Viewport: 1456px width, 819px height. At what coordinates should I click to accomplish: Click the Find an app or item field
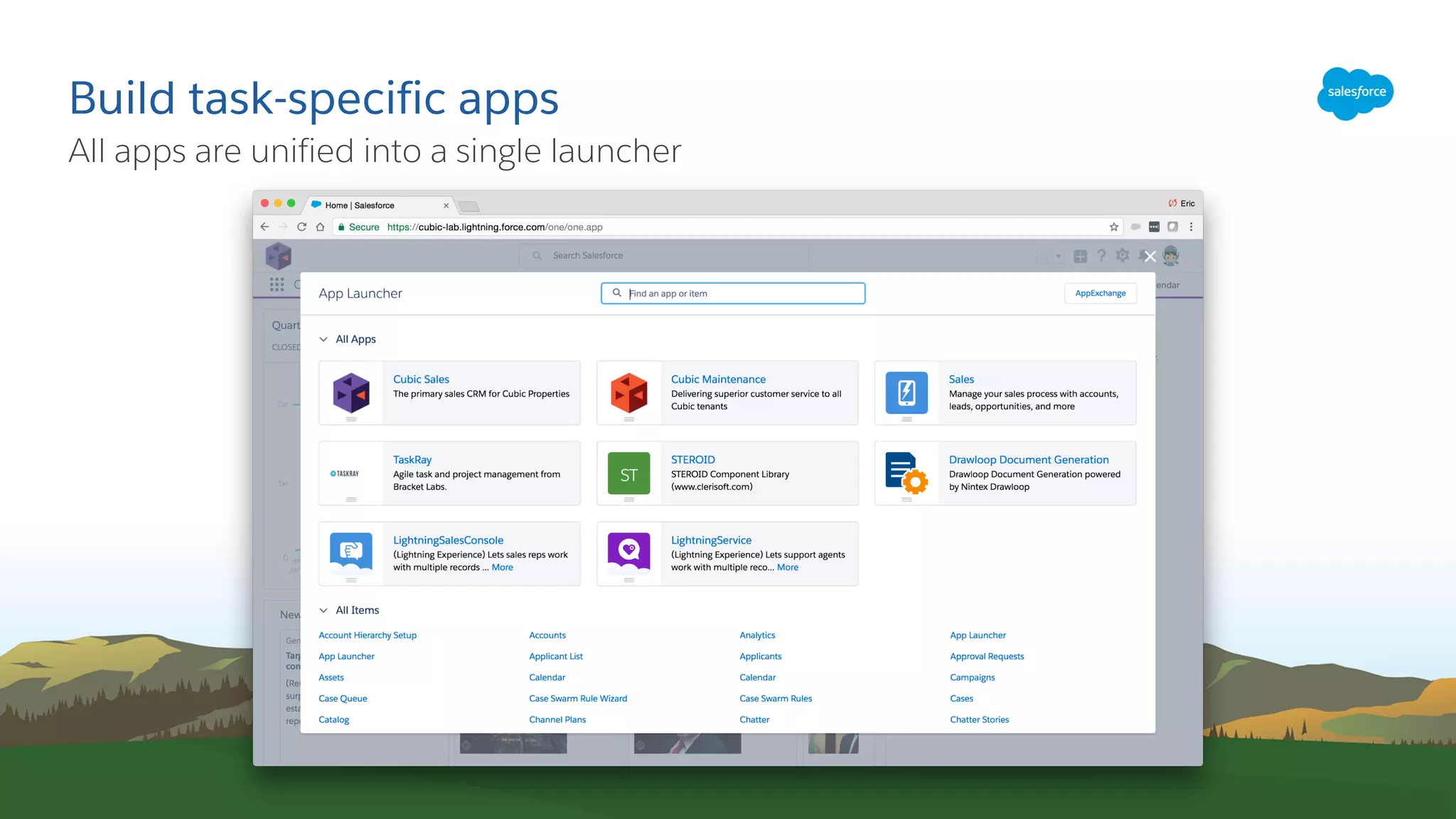(x=733, y=294)
